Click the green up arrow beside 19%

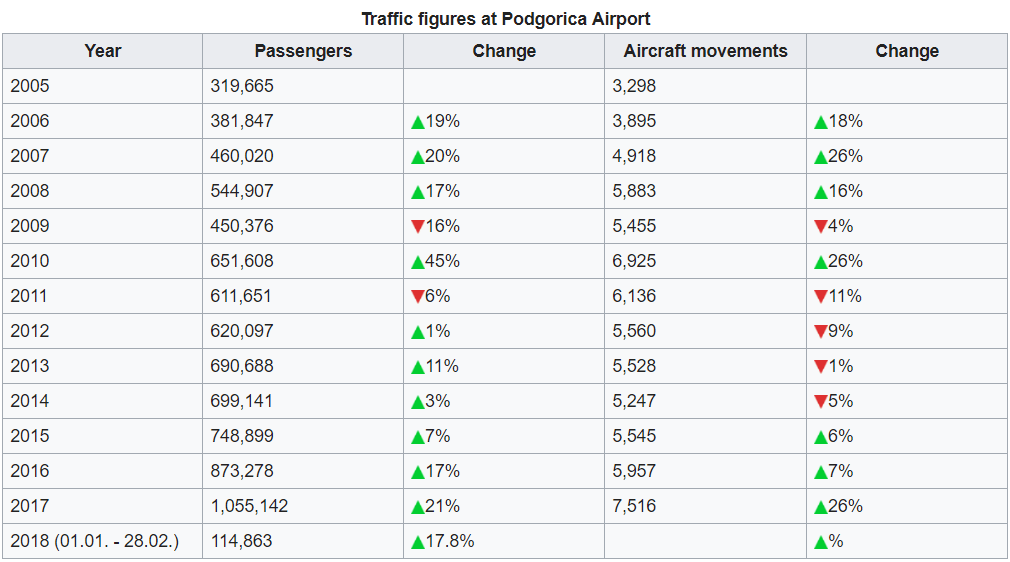[418, 122]
